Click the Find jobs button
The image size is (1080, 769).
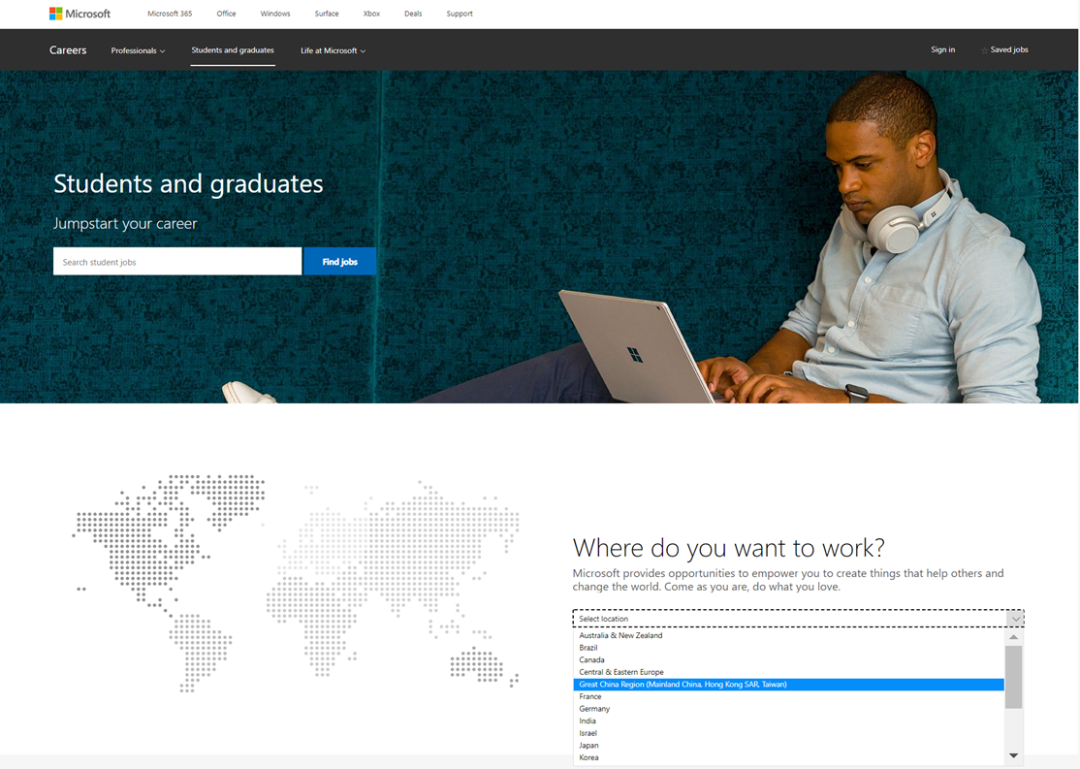(340, 261)
